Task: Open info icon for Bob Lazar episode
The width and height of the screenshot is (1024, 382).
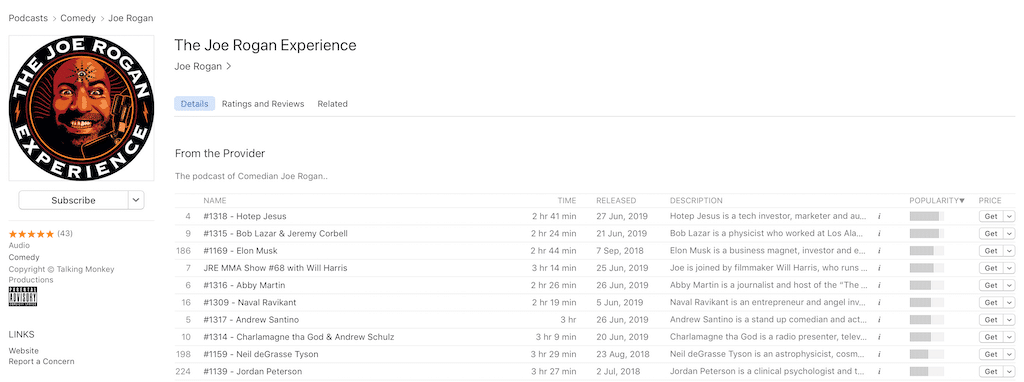Action: [x=879, y=234]
